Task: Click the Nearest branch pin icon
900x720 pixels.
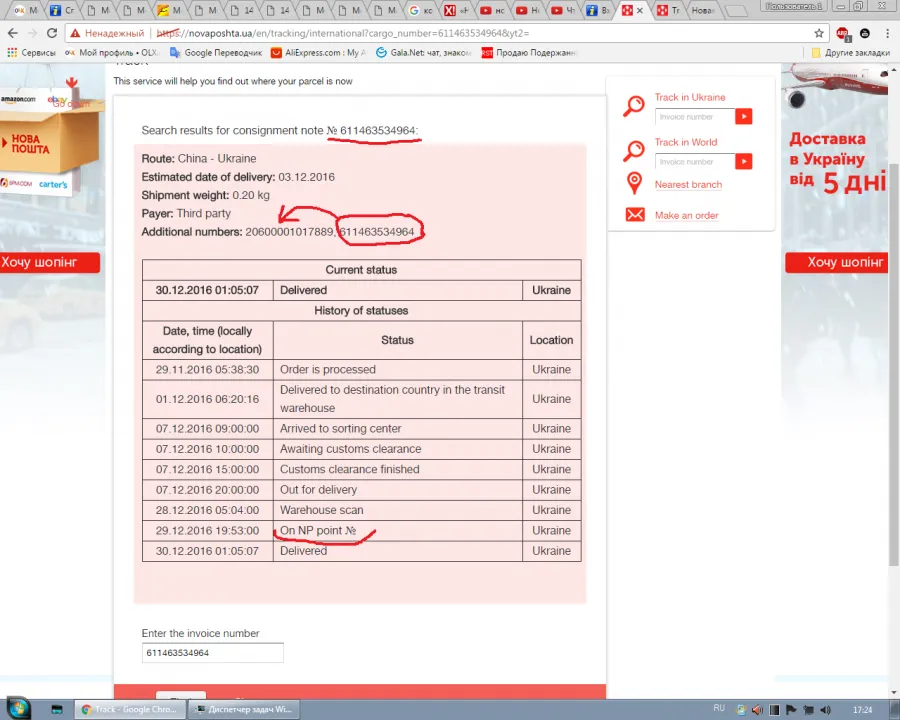Action: tap(634, 183)
